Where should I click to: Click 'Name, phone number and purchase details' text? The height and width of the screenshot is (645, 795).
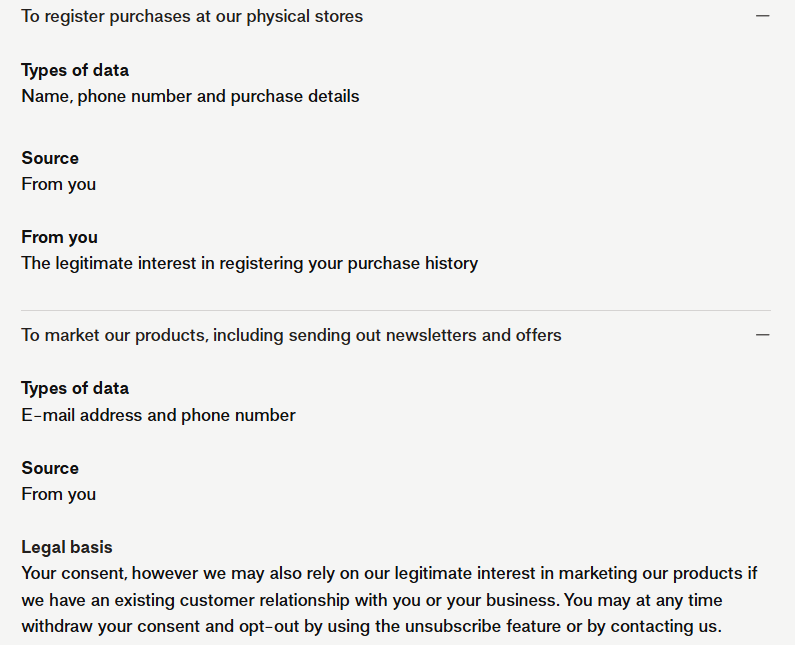tap(190, 96)
